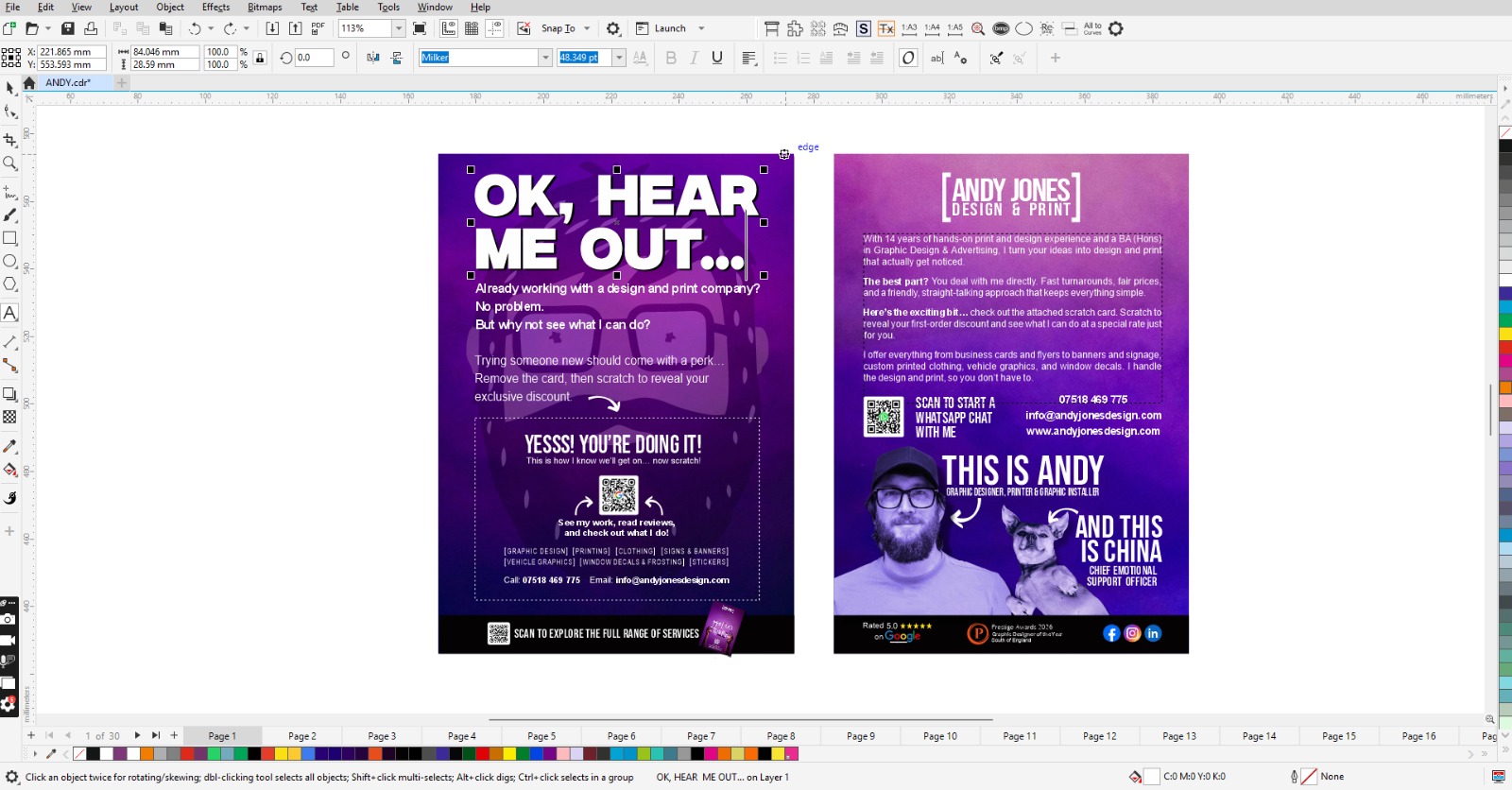Image resolution: width=1512 pixels, height=790 pixels.
Task: Open new document tab plus button
Action: point(121,82)
